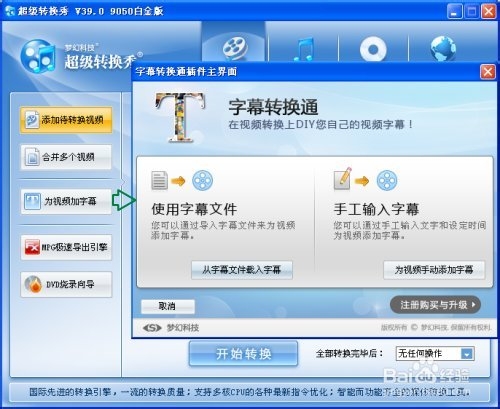Click the page icon on 合并多个视频
Image resolution: width=500 pixels, height=409 pixels.
[x=32, y=157]
